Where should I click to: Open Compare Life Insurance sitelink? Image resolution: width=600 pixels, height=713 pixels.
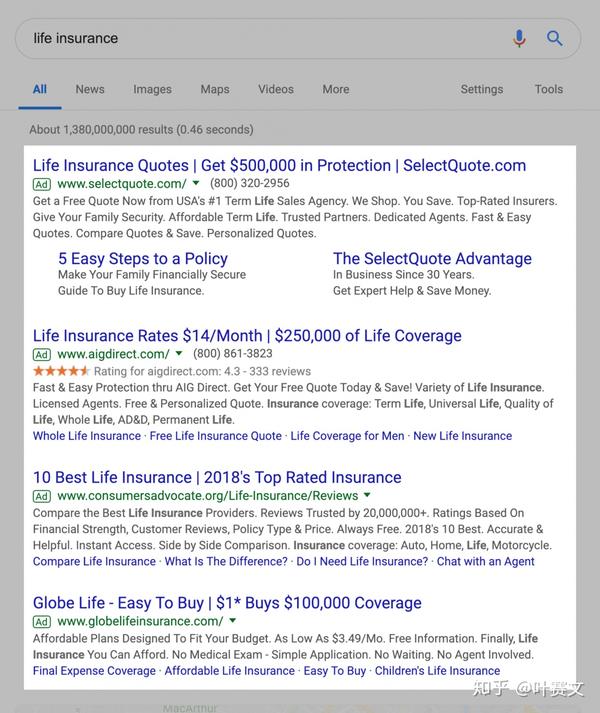pyautogui.click(x=94, y=561)
